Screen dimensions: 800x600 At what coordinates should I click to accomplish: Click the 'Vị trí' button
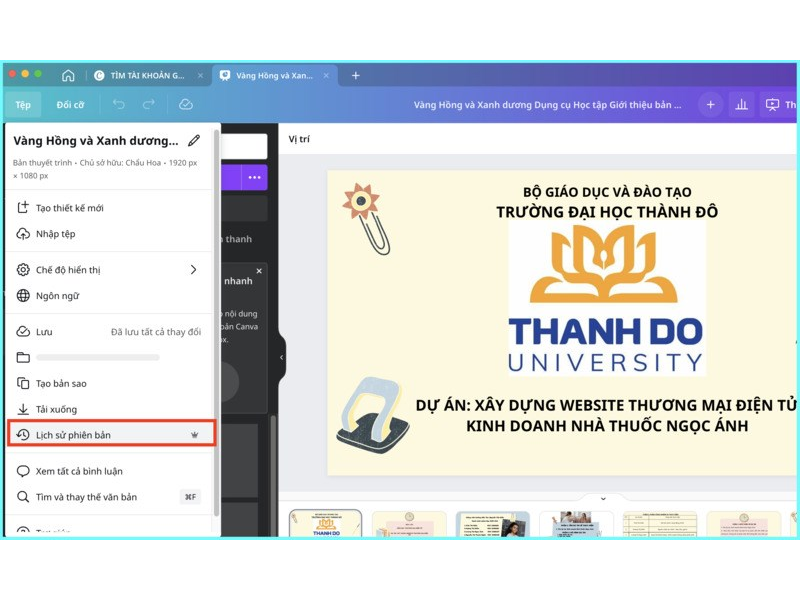pyautogui.click(x=297, y=140)
